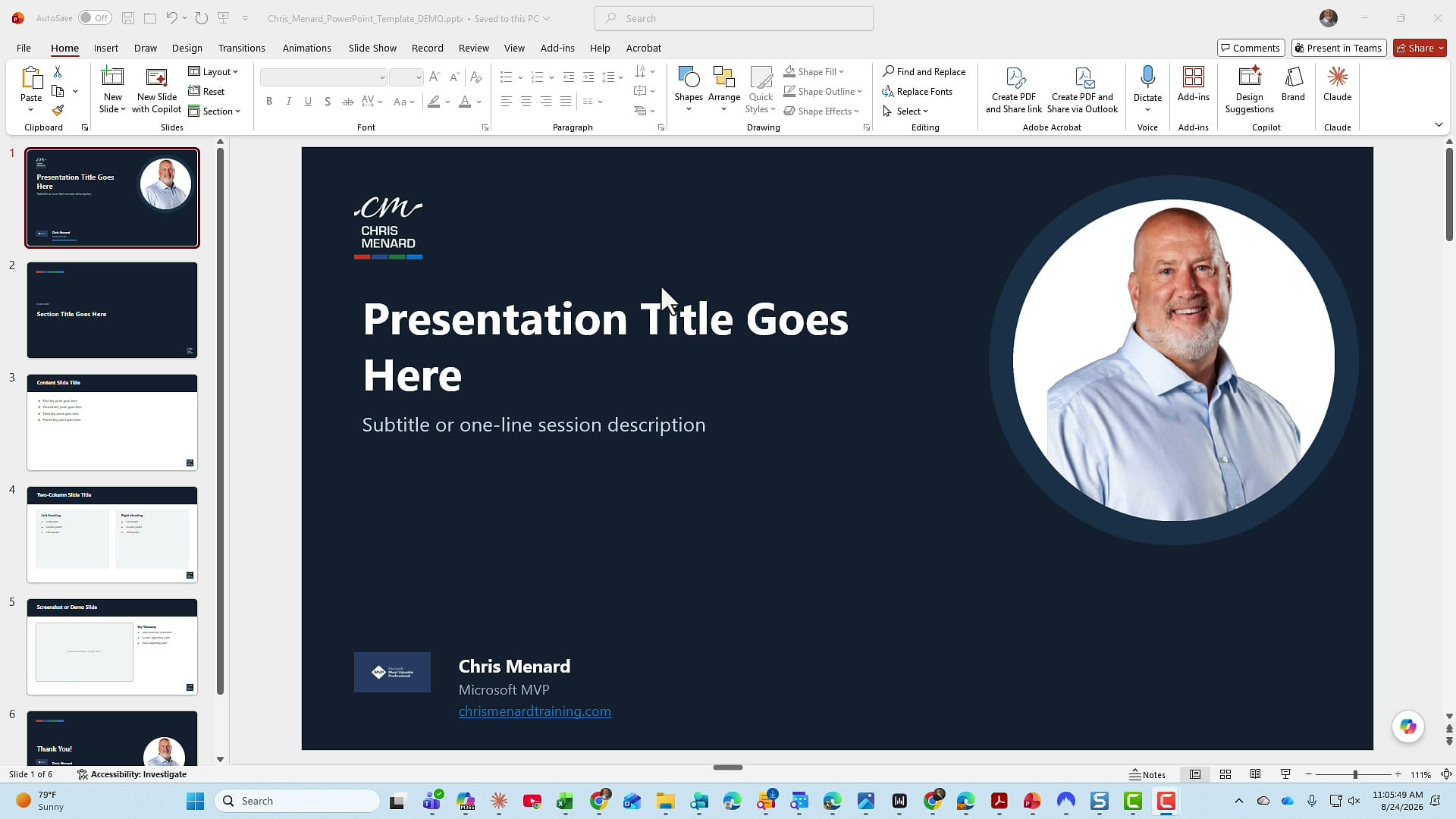Open the Shape Fill dropdown
This screenshot has width=1456, height=819.
[814, 71]
